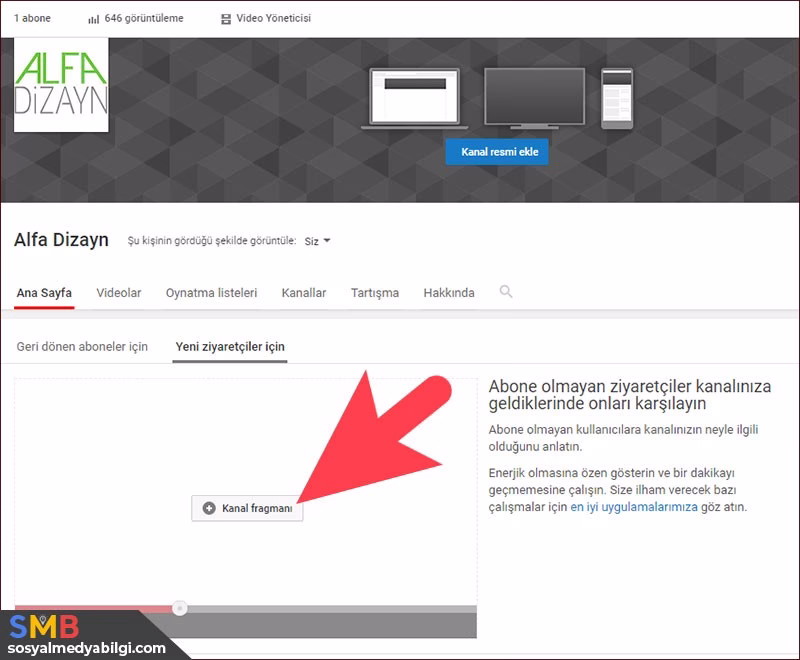The width and height of the screenshot is (800, 660).
Task: Click the Kanal resmi ekle button
Action: [496, 150]
